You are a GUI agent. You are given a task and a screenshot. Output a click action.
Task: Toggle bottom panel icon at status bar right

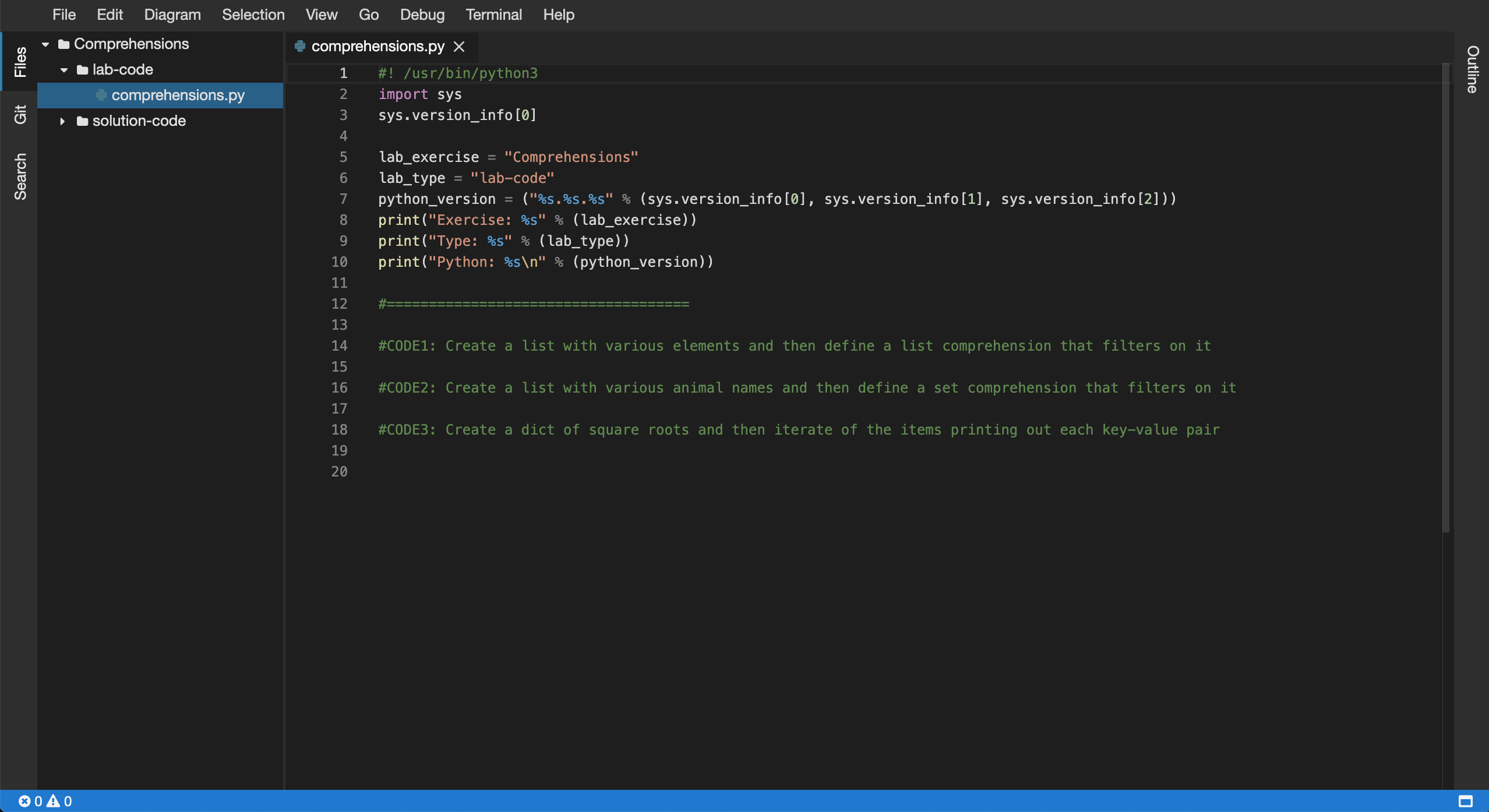click(1466, 802)
